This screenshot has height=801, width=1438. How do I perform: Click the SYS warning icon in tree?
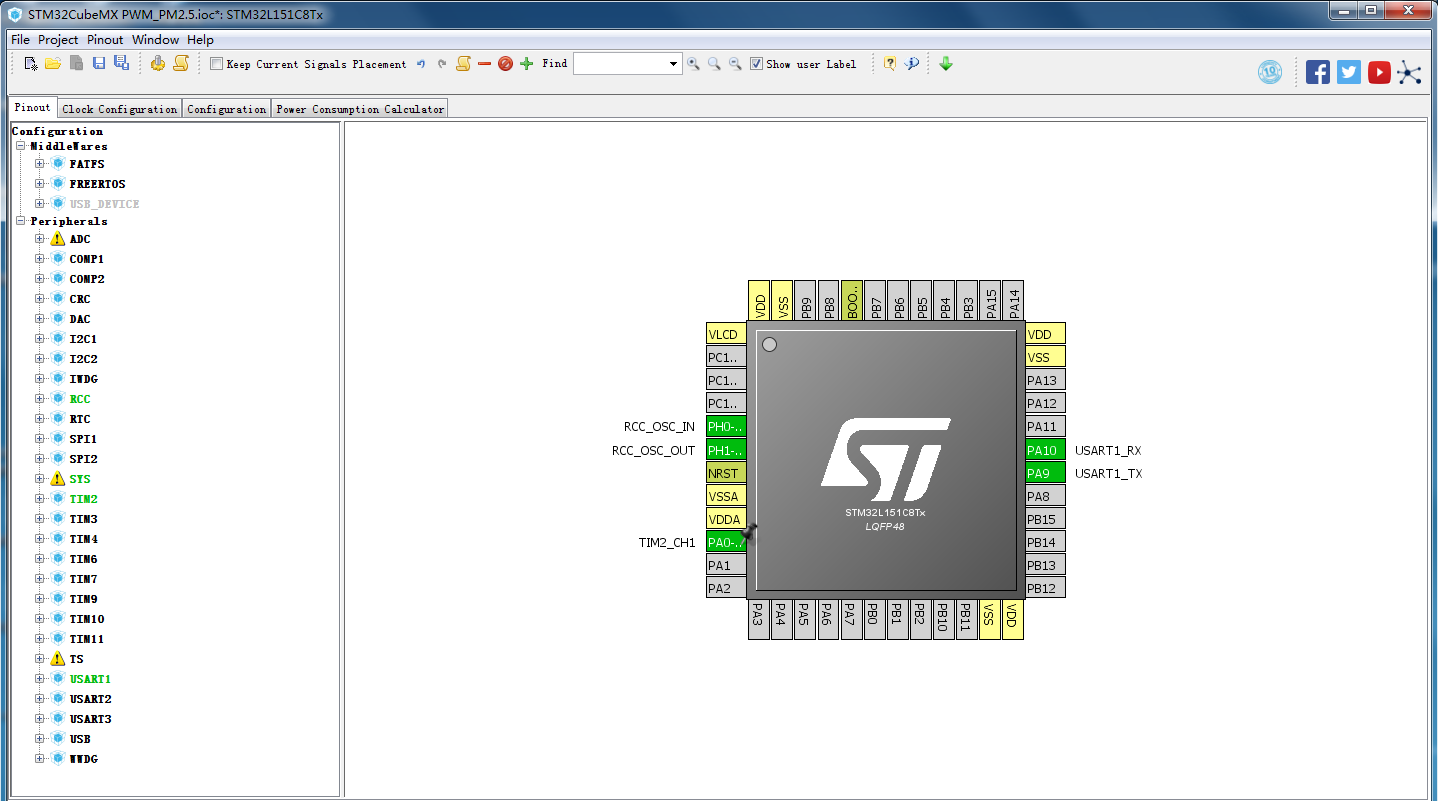click(57, 479)
